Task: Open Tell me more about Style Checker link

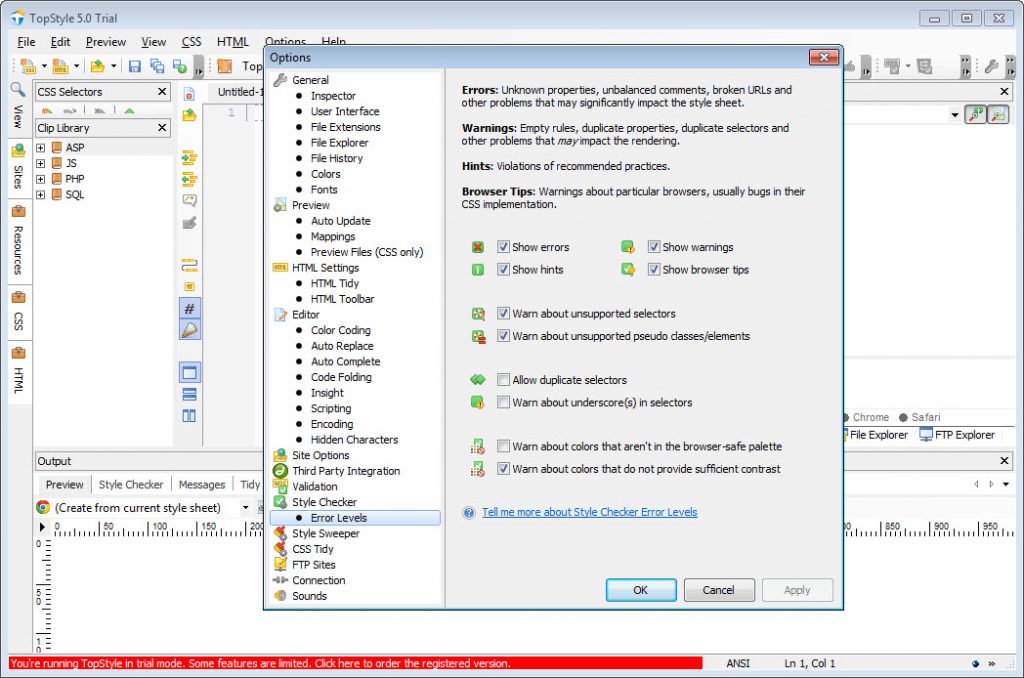Action: point(590,512)
